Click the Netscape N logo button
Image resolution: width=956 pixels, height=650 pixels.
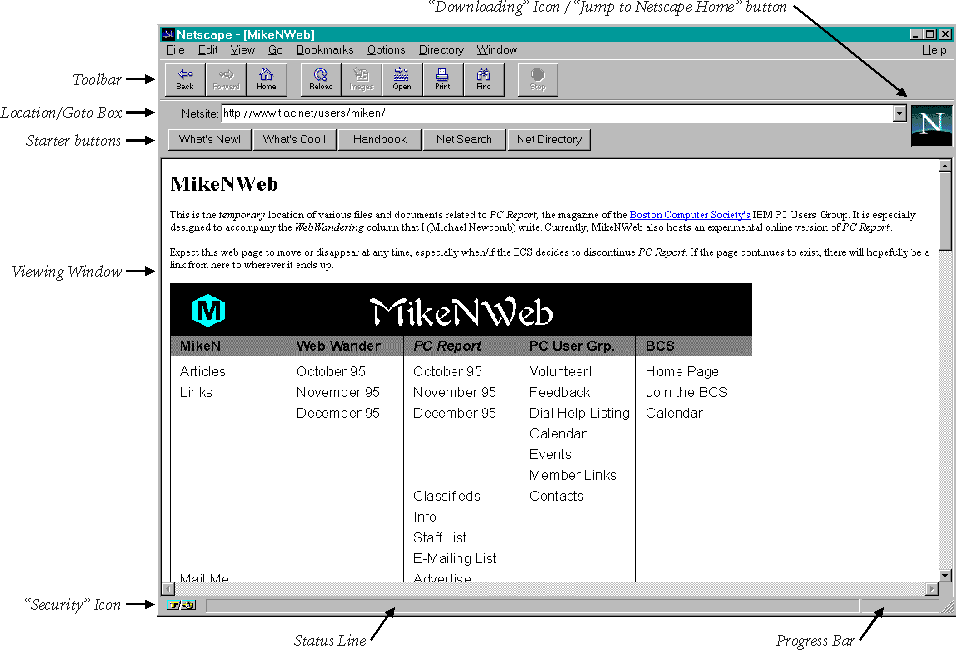931,126
